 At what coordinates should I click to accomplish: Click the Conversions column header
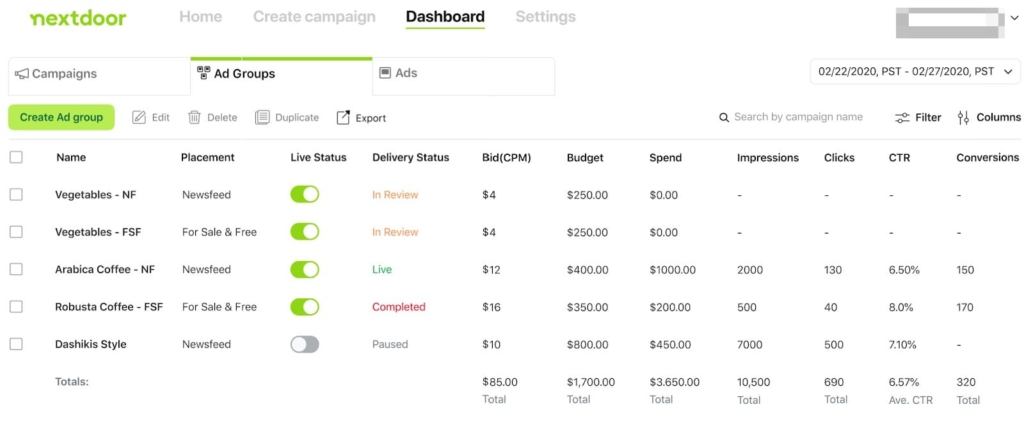point(987,157)
